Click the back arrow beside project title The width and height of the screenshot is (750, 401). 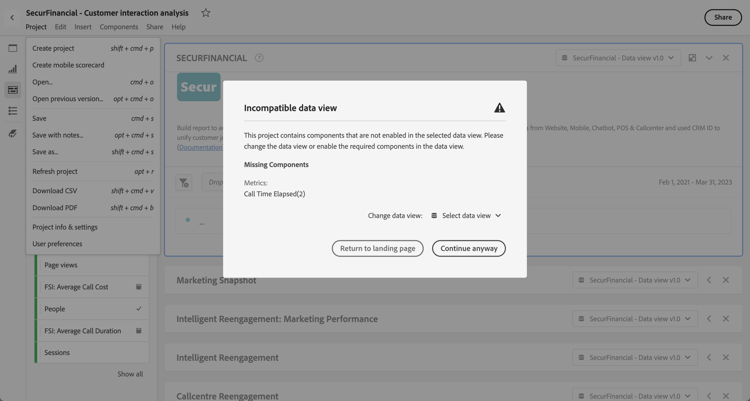click(x=12, y=17)
